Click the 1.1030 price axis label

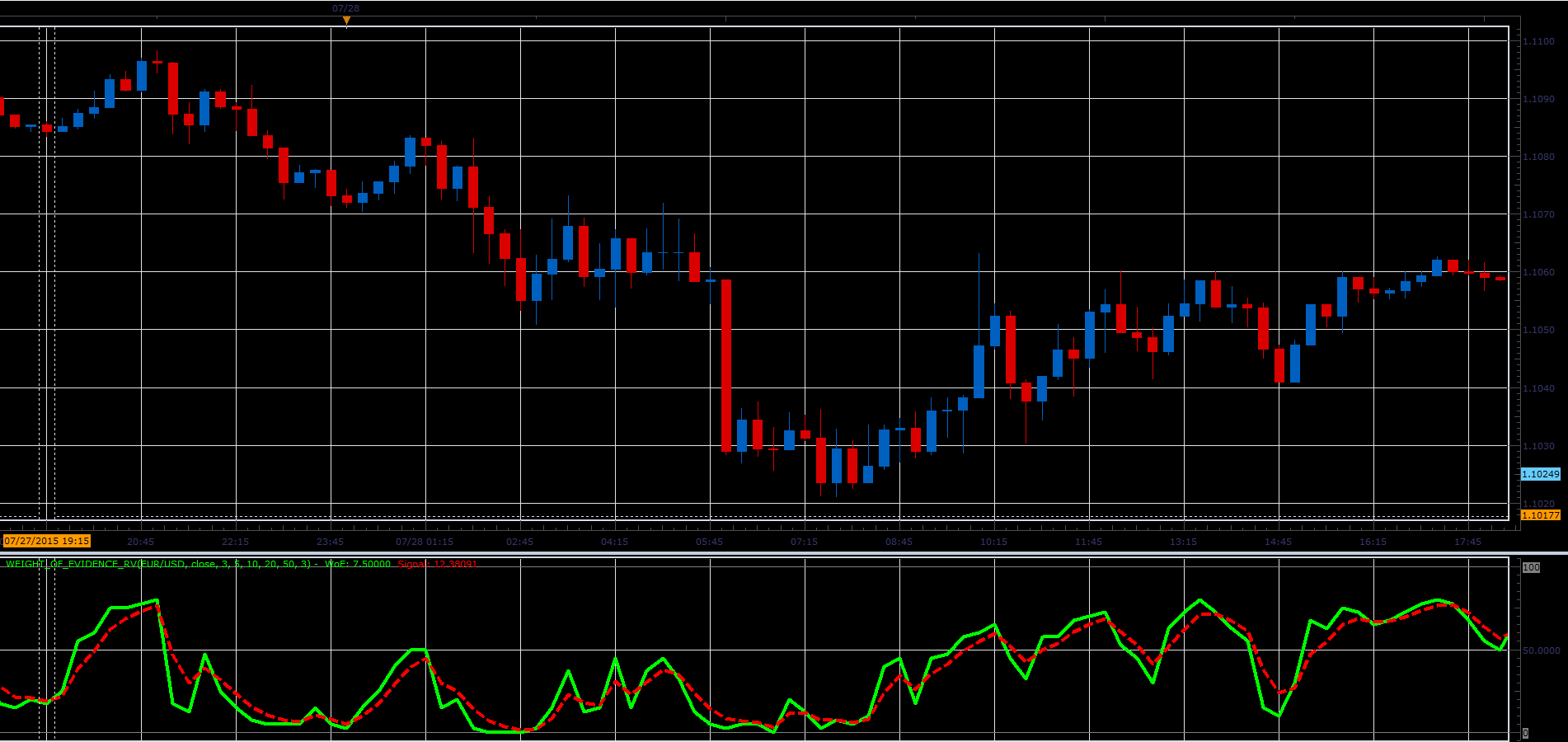point(1538,446)
